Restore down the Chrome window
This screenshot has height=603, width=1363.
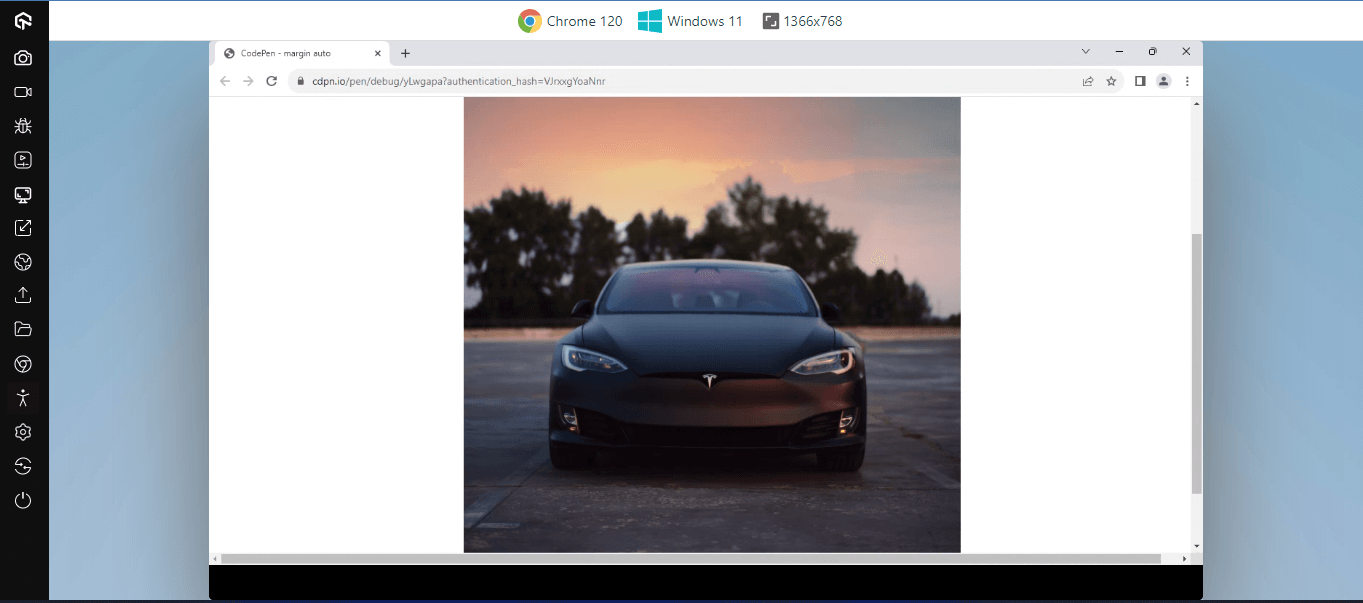[x=1152, y=51]
